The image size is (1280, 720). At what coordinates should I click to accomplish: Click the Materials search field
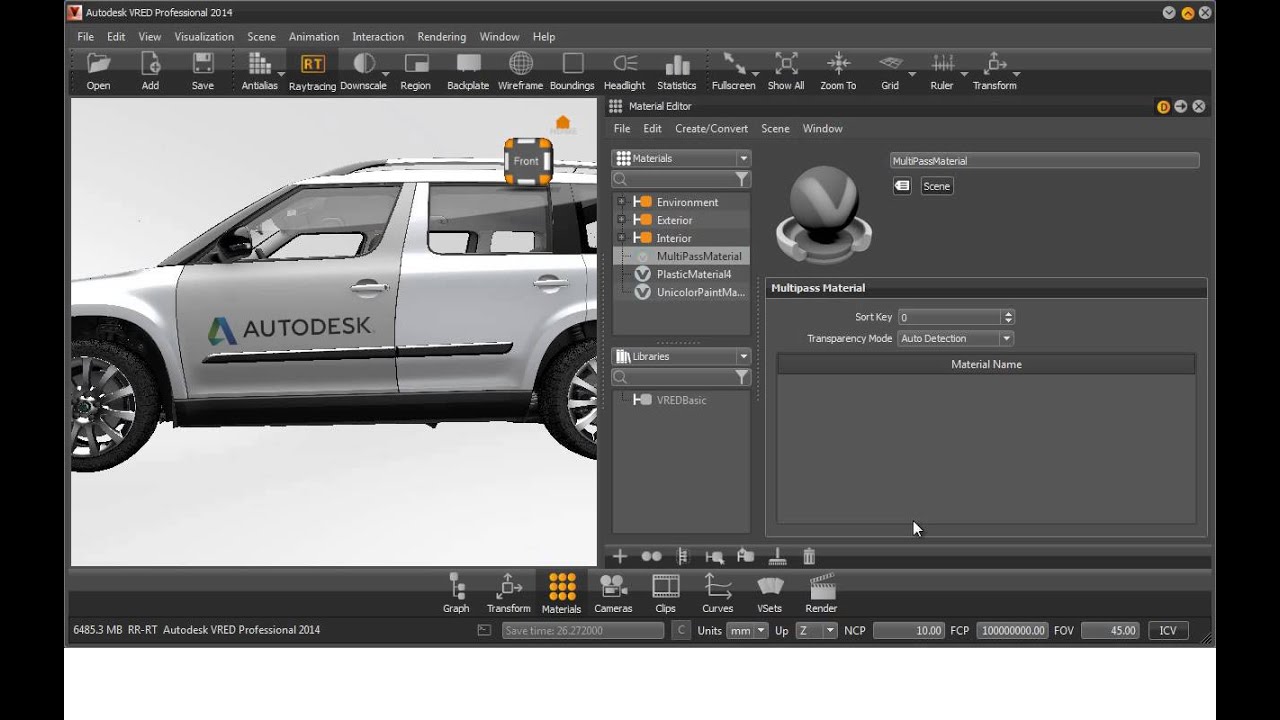(x=672, y=179)
